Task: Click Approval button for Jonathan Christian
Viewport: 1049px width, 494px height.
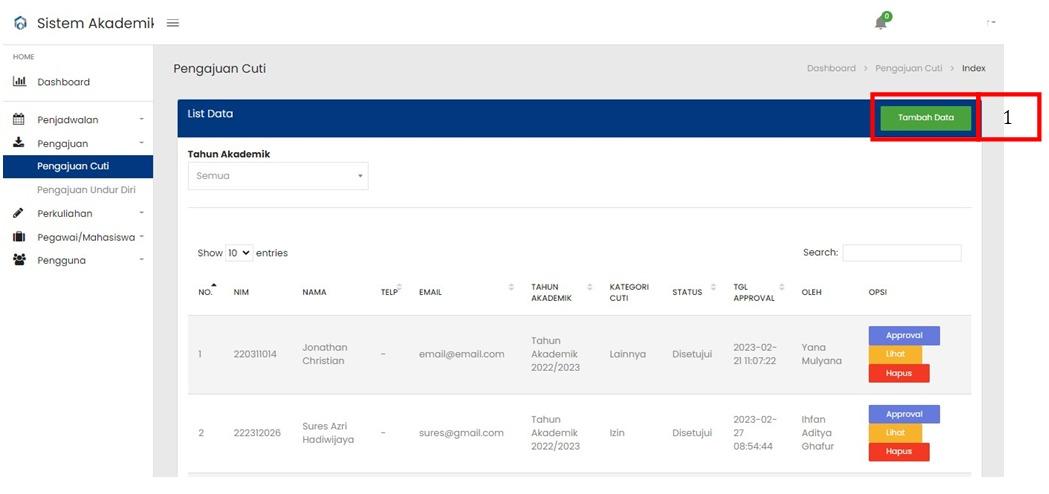Action: coord(904,336)
